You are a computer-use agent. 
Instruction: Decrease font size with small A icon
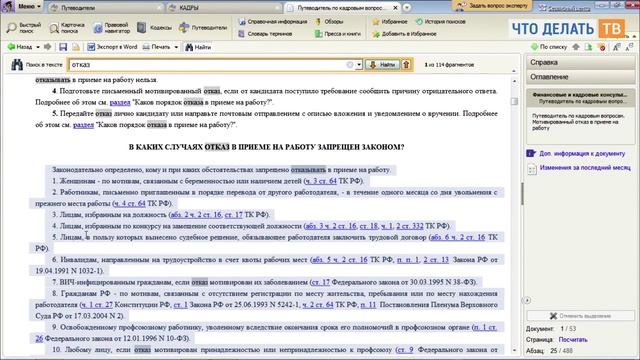[629, 47]
